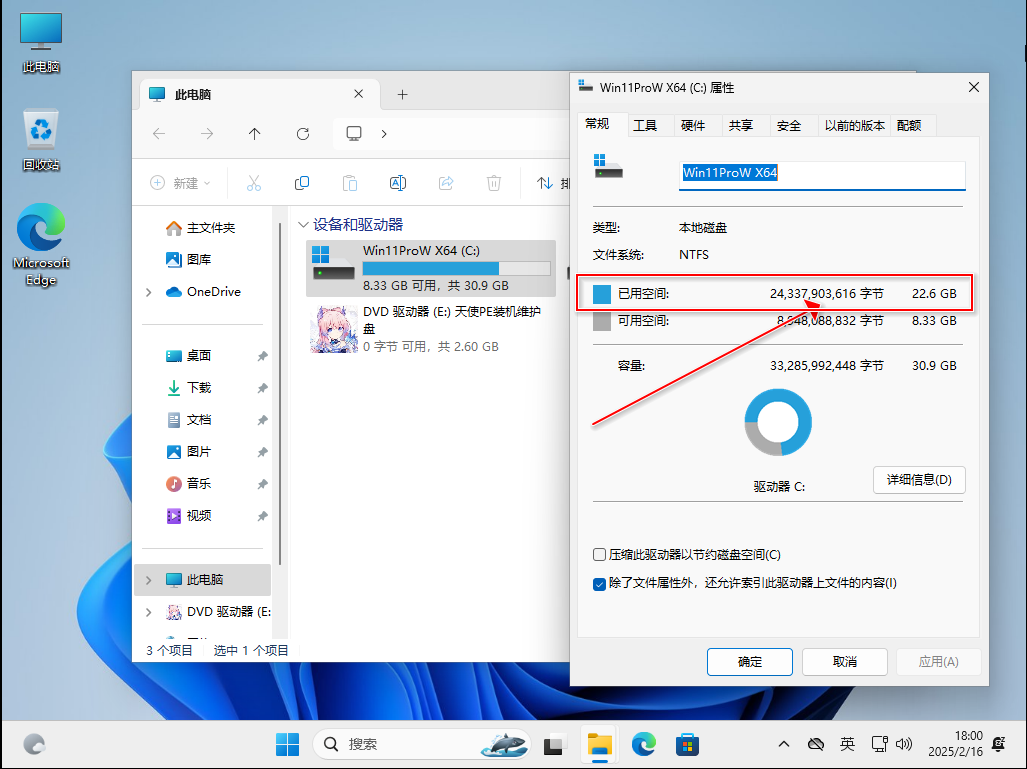Open Microsoft Store from taskbar

[x=687, y=744]
